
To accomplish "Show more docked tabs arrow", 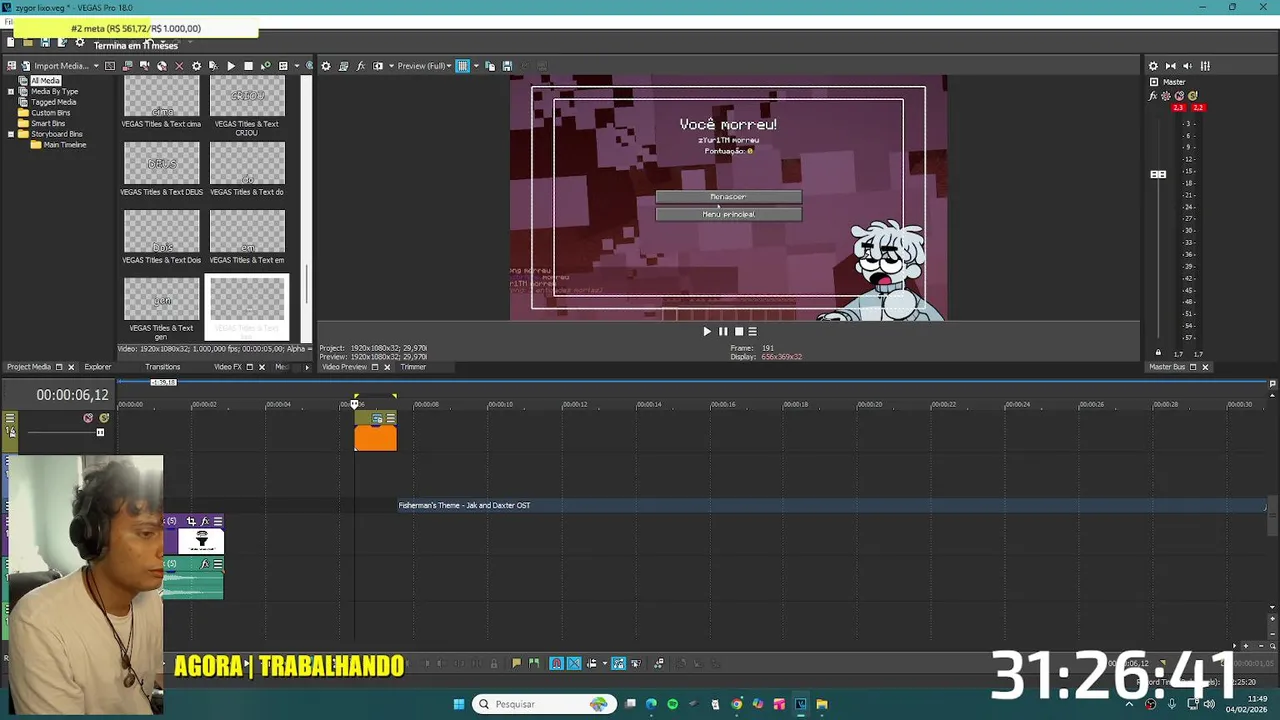I will pos(307,367).
